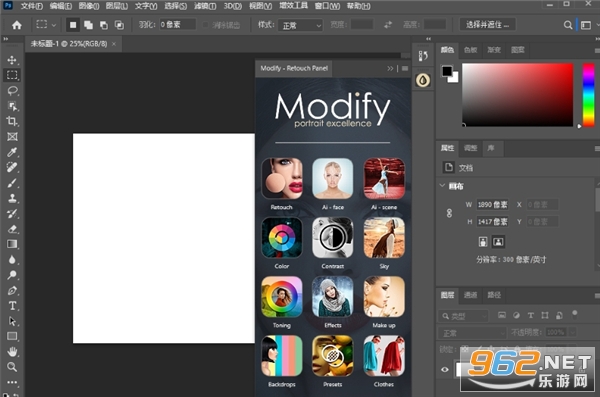Open the Search magnifier in options bar

click(x=568, y=25)
